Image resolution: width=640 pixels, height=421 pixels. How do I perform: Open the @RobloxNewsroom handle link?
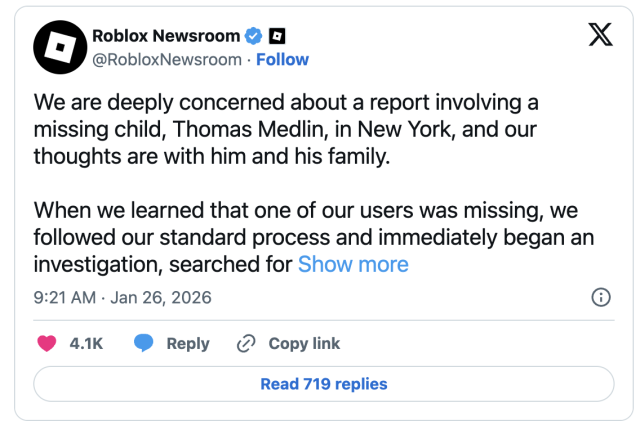[166, 59]
